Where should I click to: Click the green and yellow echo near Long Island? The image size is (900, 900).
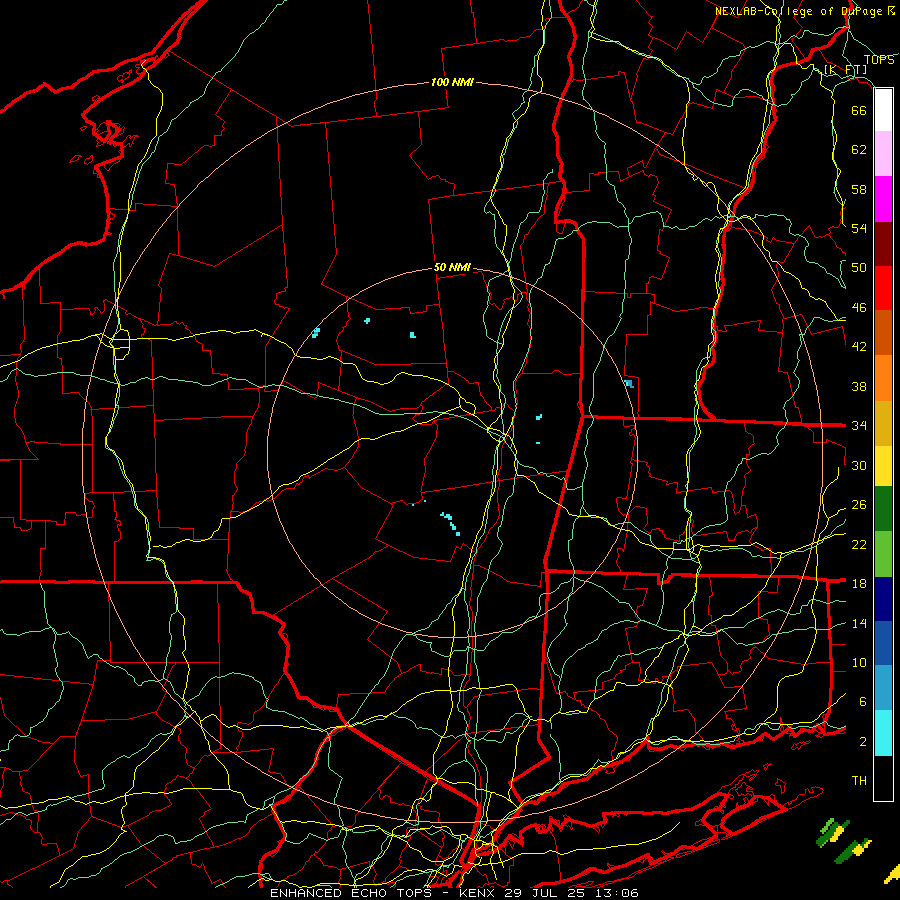click(x=843, y=841)
